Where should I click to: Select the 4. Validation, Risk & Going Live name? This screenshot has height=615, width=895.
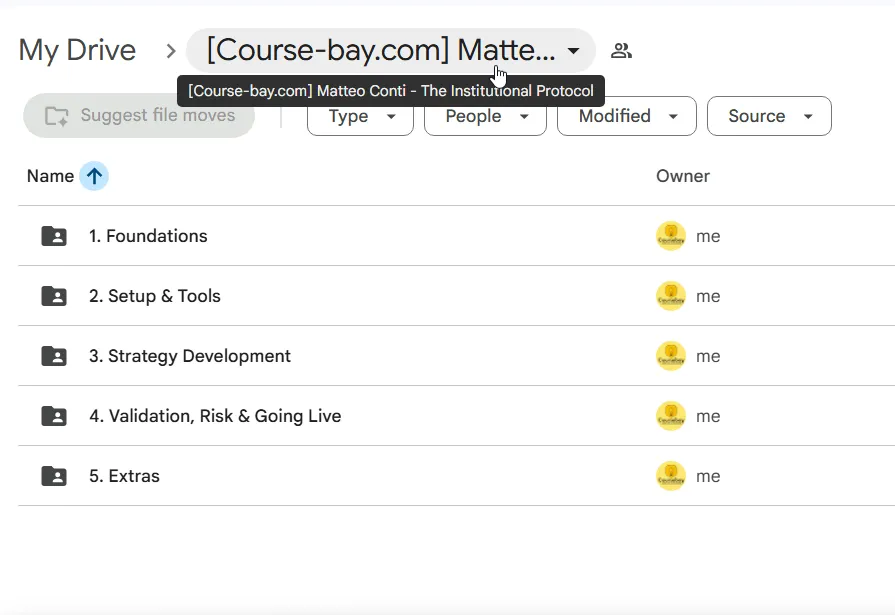coord(215,416)
